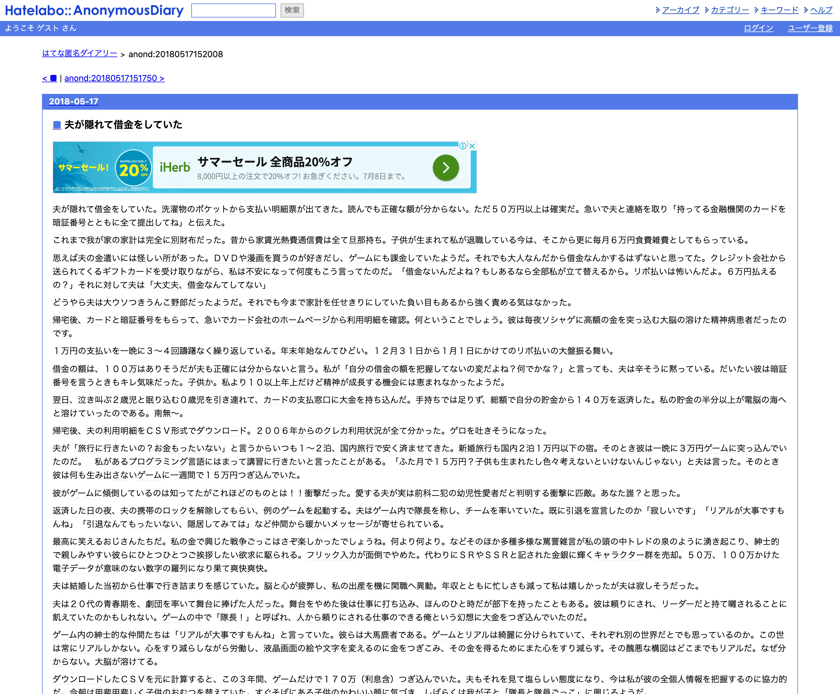This screenshot has height=694, width=840.
Task: Click the blue square permalink icon beside title
Action: 57,125
